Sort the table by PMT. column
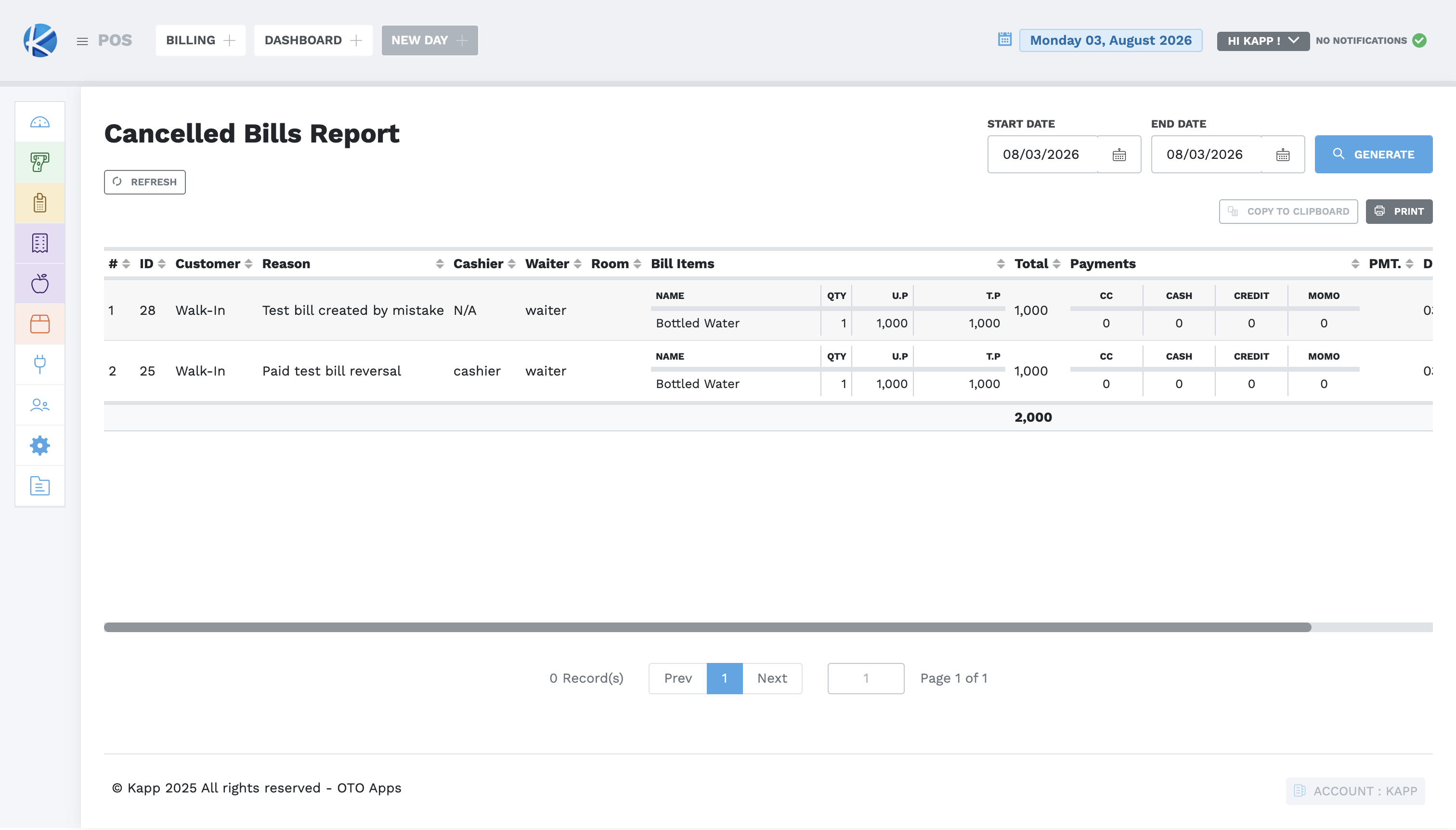 click(1409, 264)
